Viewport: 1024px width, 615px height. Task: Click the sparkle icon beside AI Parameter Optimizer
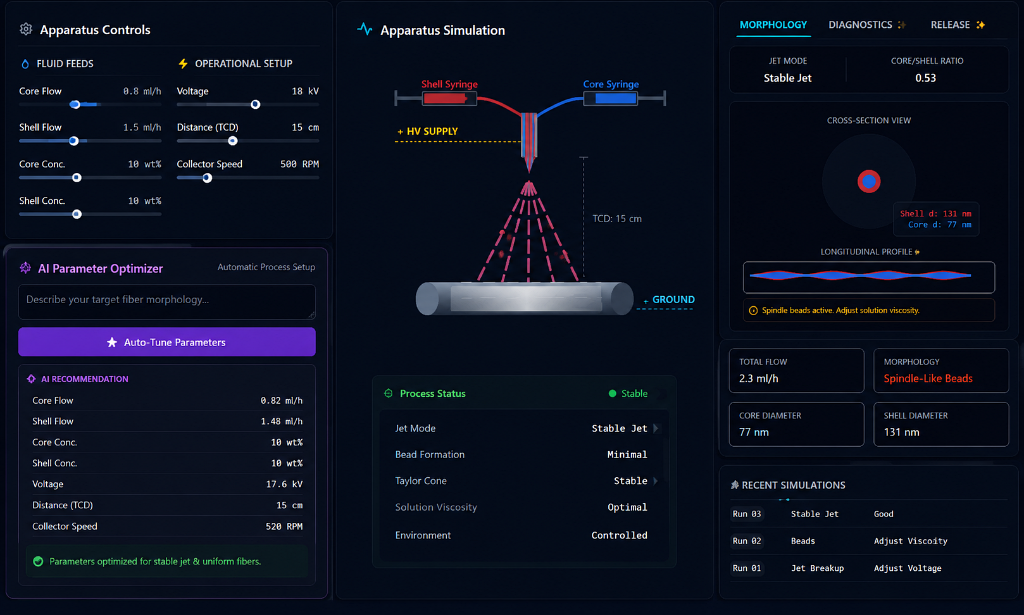[25, 268]
